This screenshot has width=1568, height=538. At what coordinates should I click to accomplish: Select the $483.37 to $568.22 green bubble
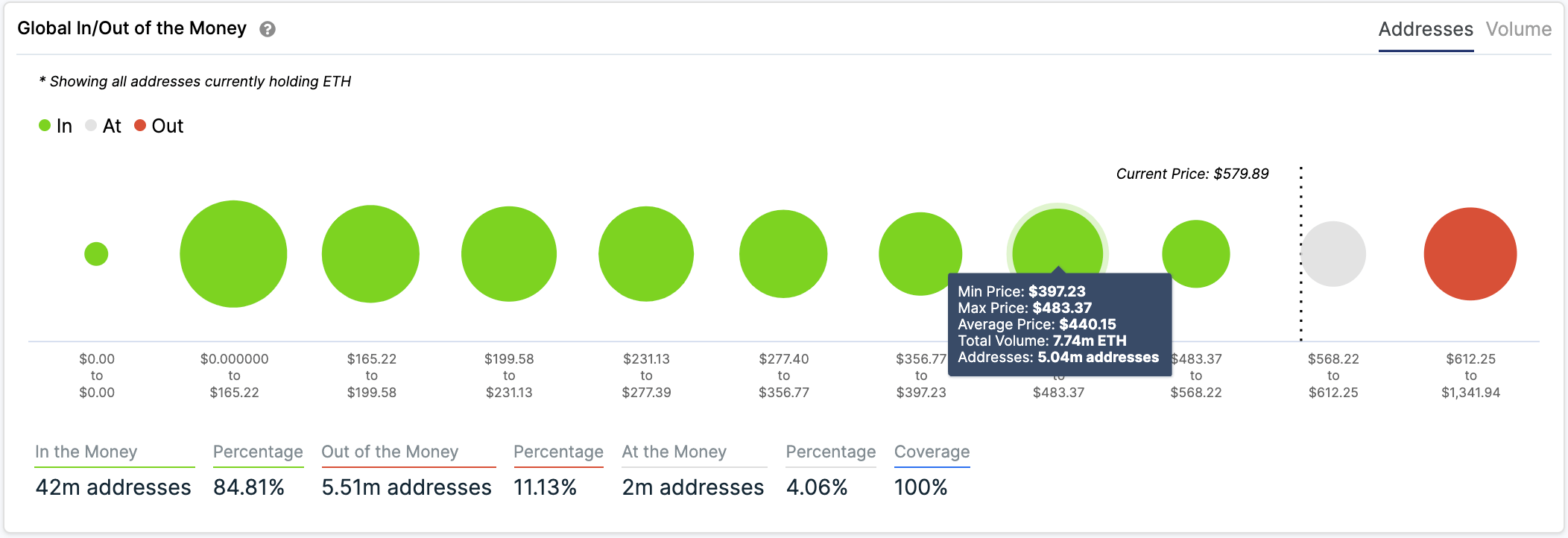pyautogui.click(x=1196, y=254)
